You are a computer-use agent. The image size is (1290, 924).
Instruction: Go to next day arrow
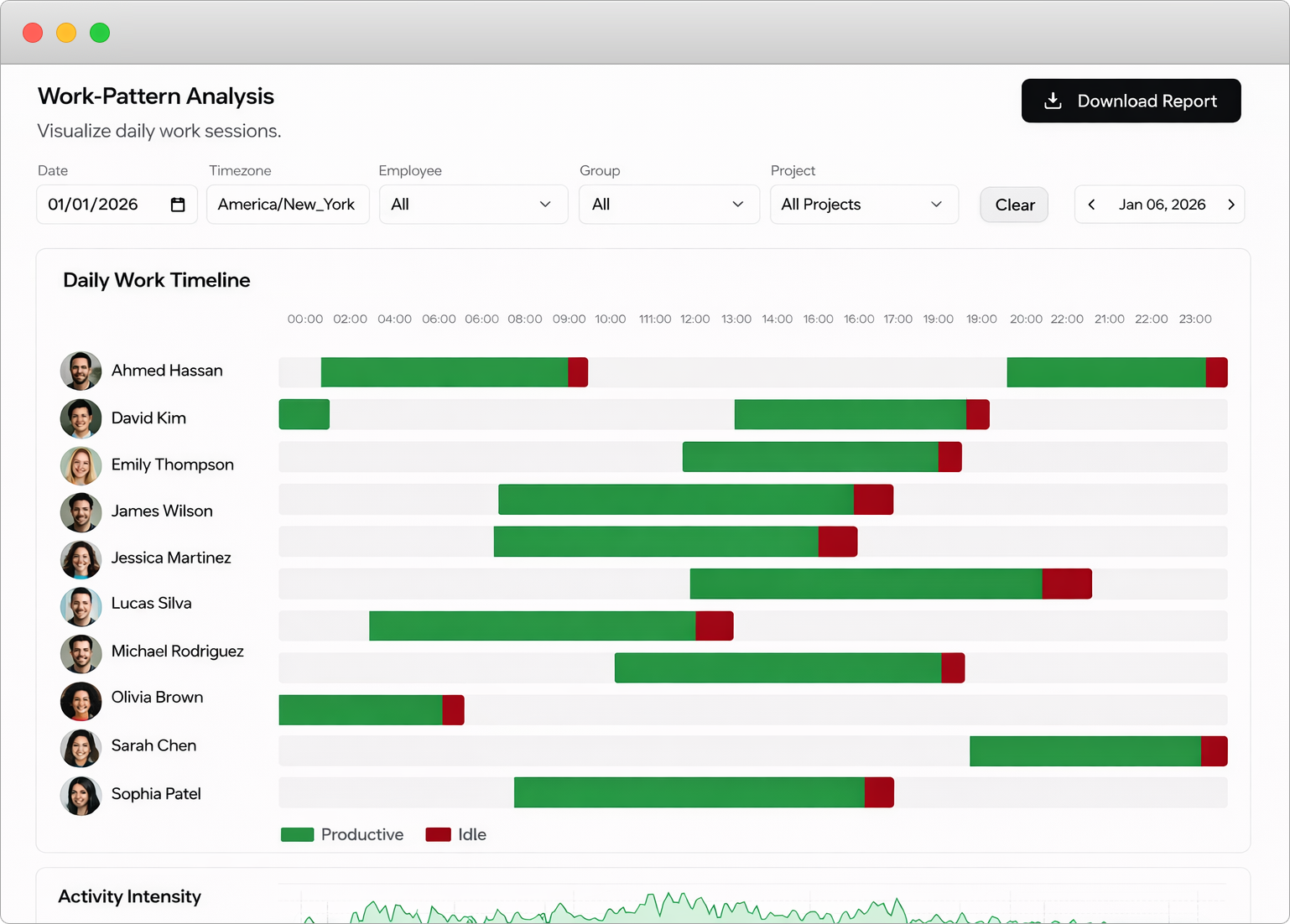click(x=1230, y=205)
